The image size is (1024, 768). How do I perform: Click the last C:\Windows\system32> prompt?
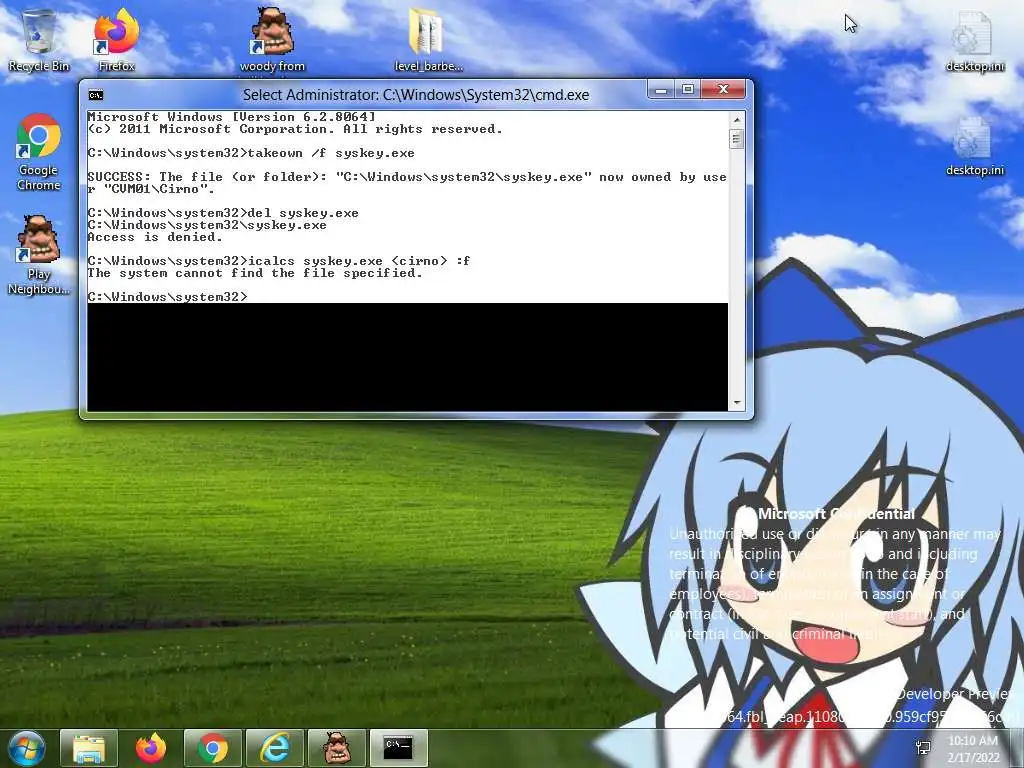coord(168,297)
